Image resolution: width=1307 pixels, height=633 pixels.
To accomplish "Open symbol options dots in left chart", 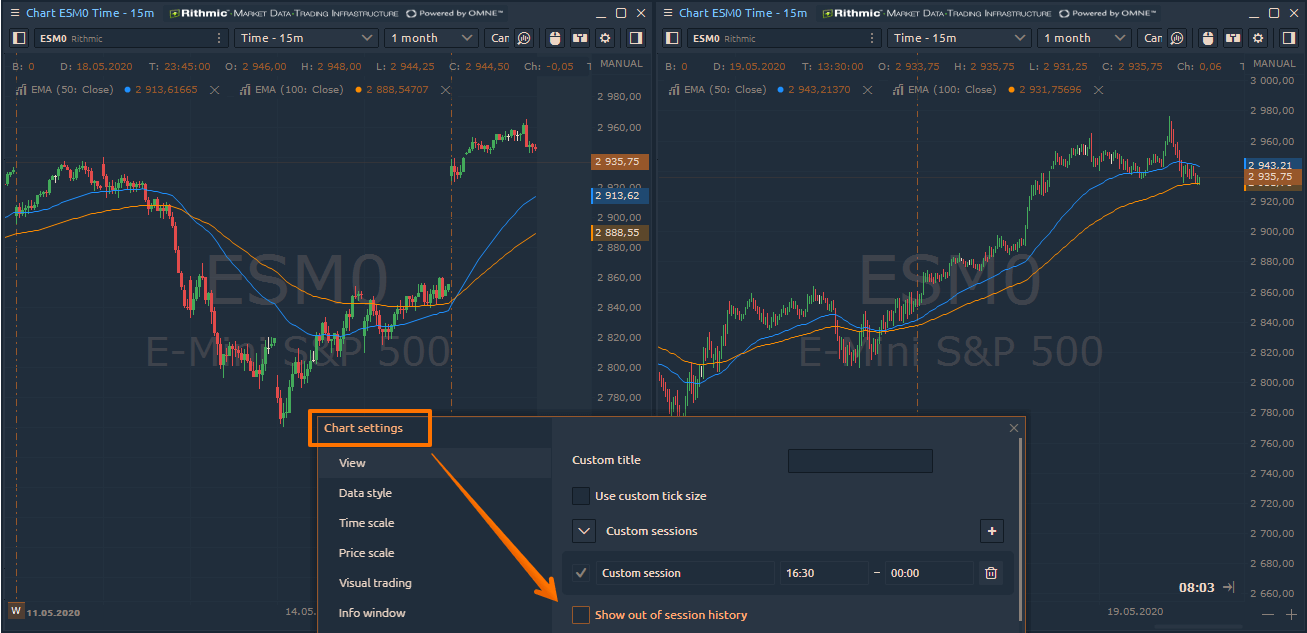I will 219,38.
